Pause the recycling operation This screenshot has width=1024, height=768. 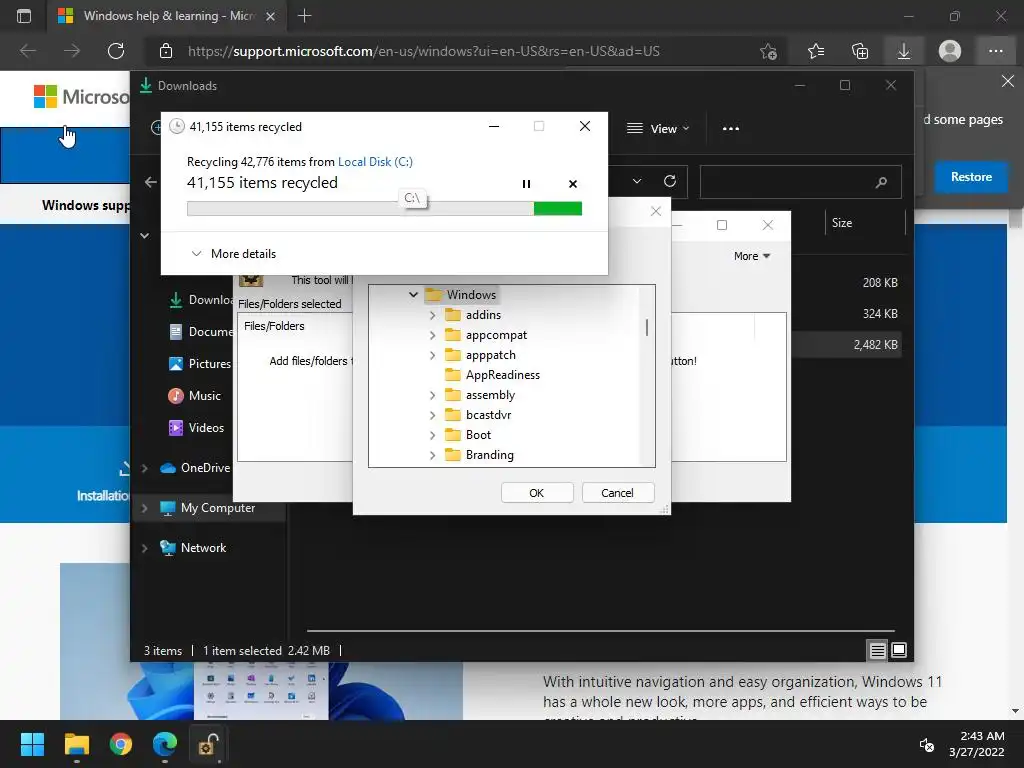pos(526,184)
